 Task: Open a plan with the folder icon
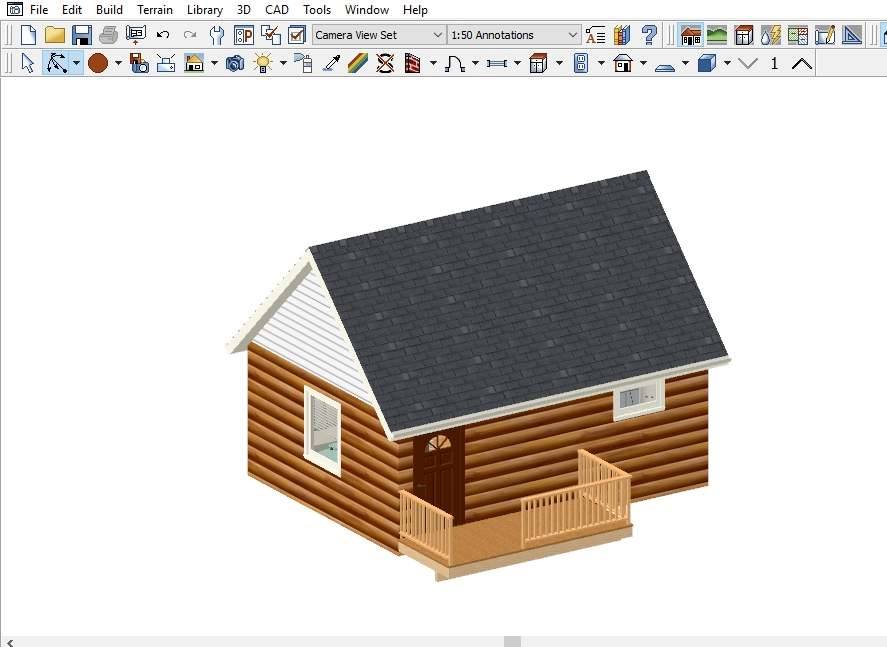coord(55,35)
